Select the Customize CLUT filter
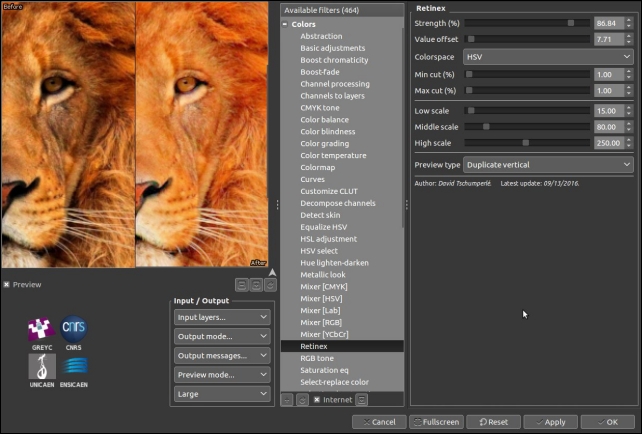642x434 pixels. click(x=329, y=191)
